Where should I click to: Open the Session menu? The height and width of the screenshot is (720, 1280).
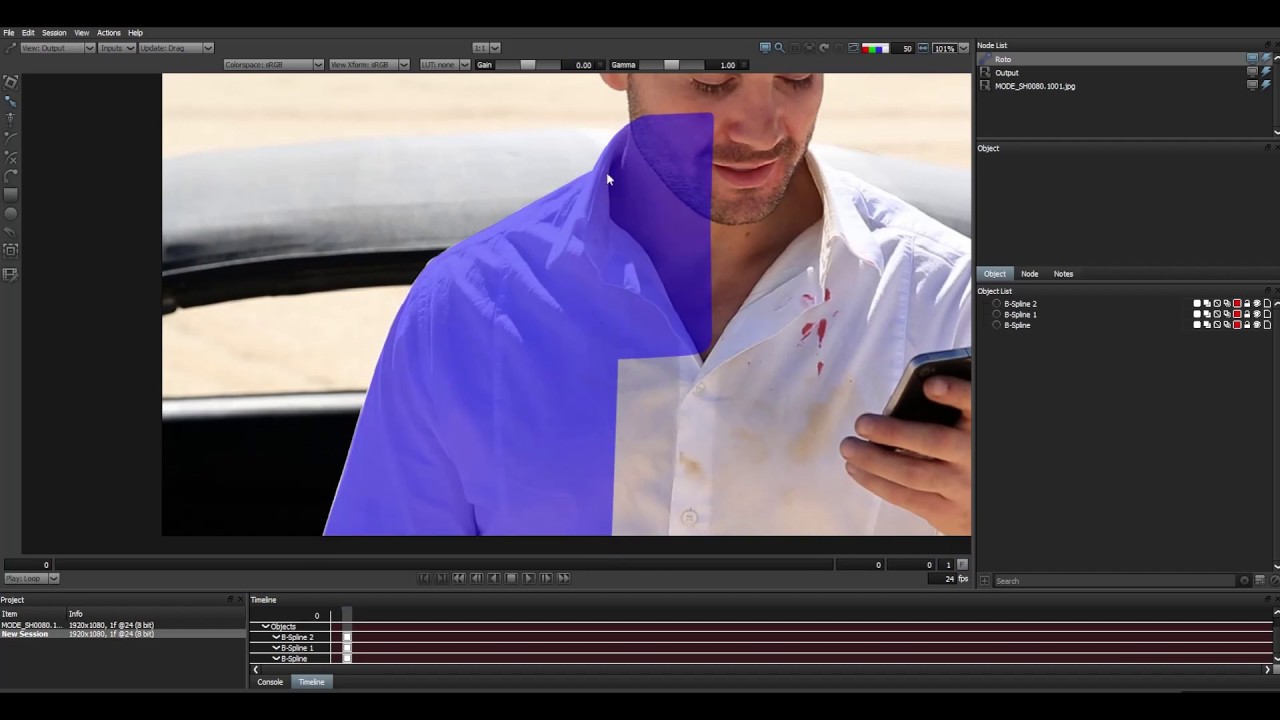click(54, 33)
